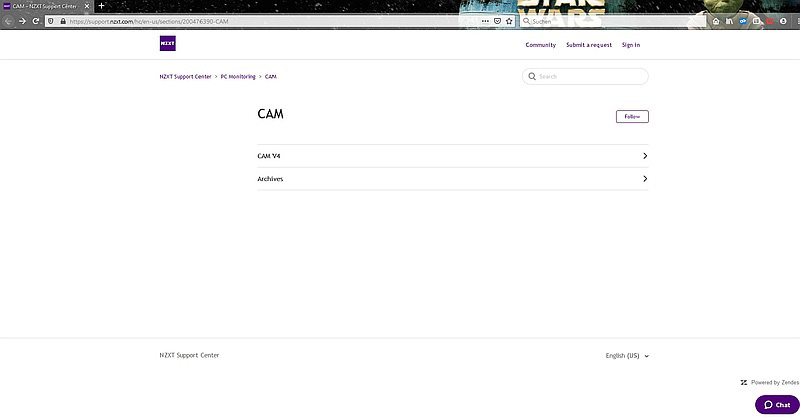800x420 pixels.
Task: Follow the CAM section
Action: pos(632,116)
